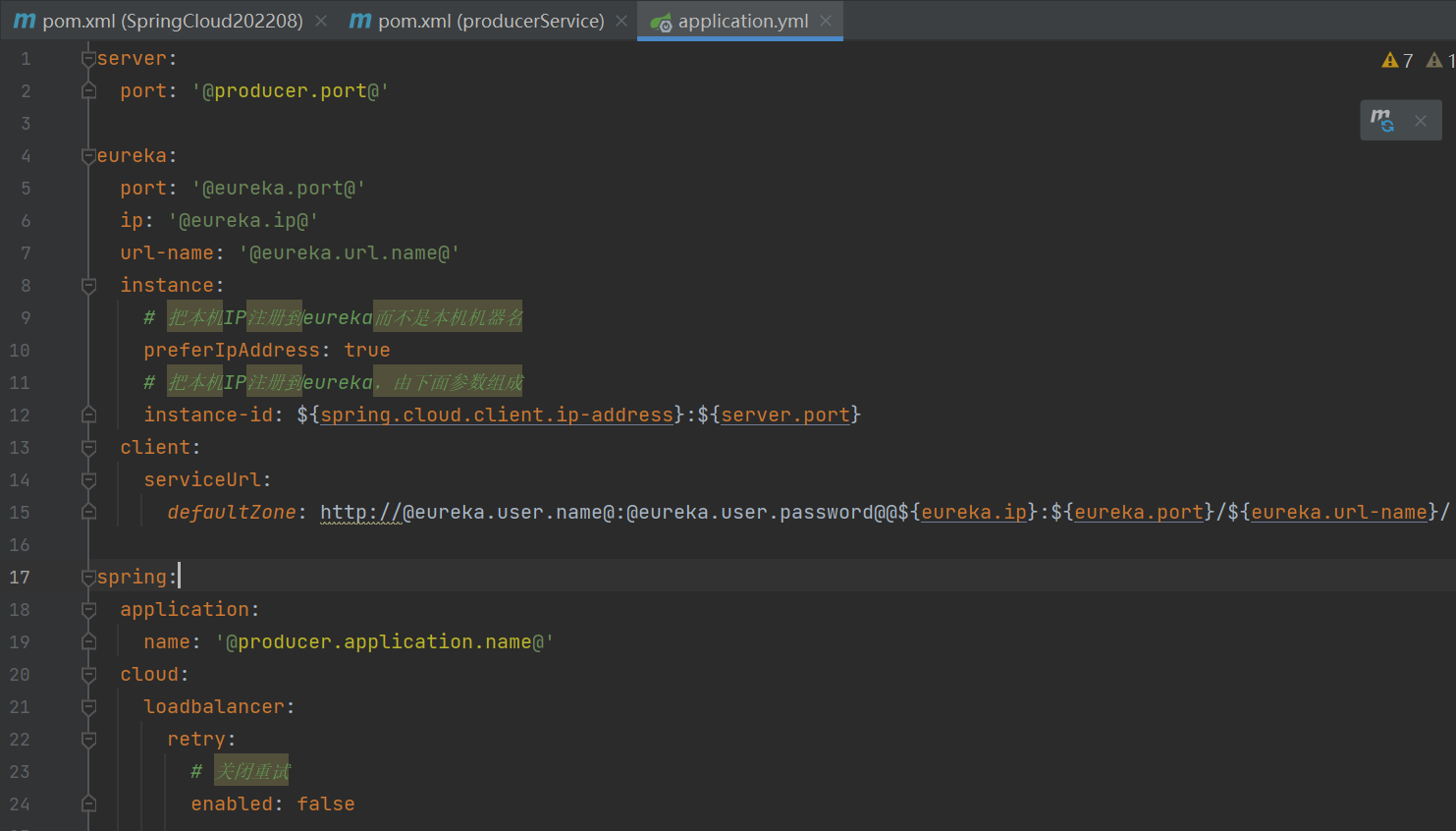Click fold end marker on line 15
The width and height of the screenshot is (1456, 831).
coord(88,513)
